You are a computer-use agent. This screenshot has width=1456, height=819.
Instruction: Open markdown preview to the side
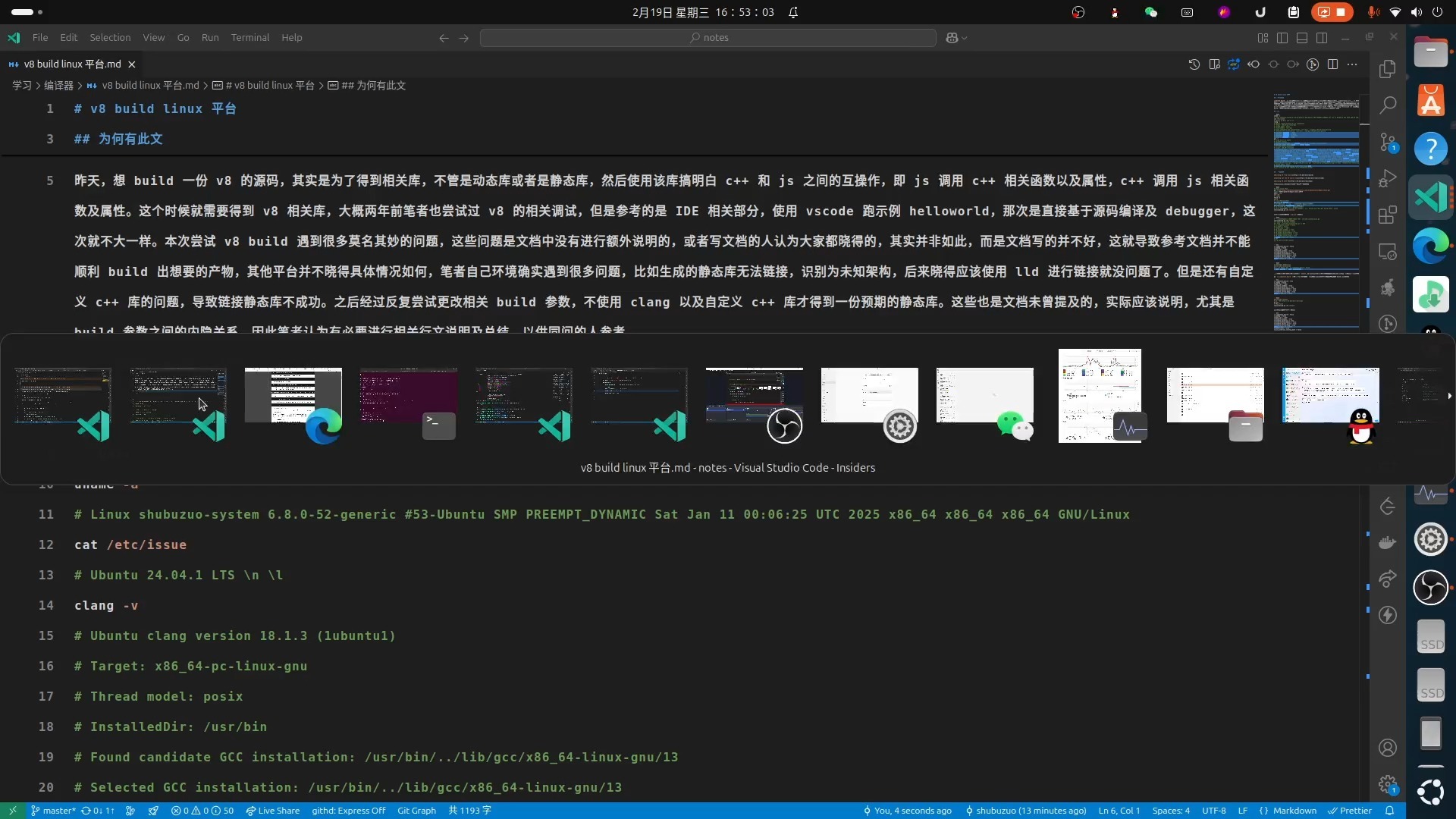point(1214,64)
